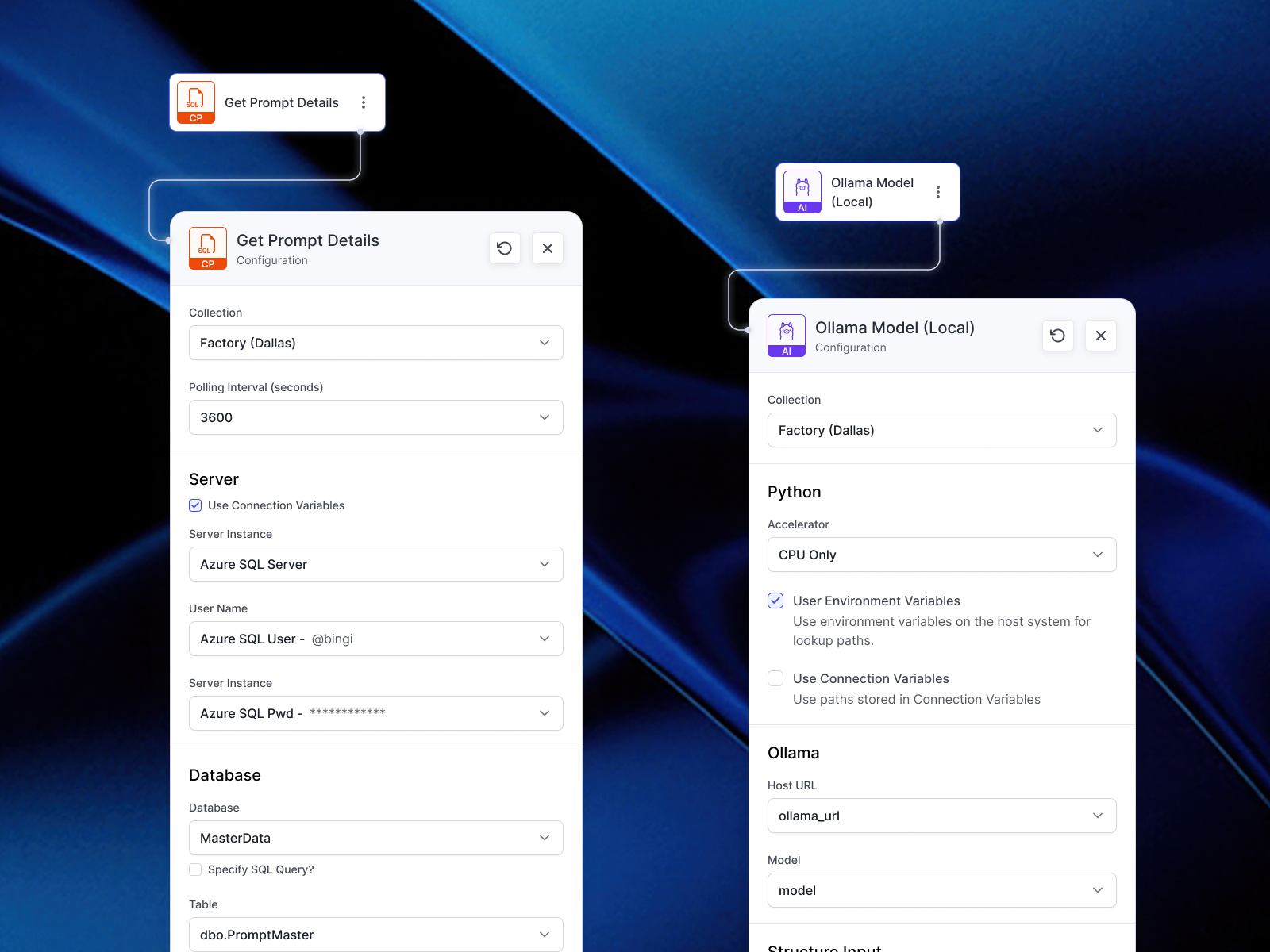Image resolution: width=1270 pixels, height=952 pixels.
Task: Expand the Polling Interval dropdown showing 3600
Action: [x=376, y=417]
